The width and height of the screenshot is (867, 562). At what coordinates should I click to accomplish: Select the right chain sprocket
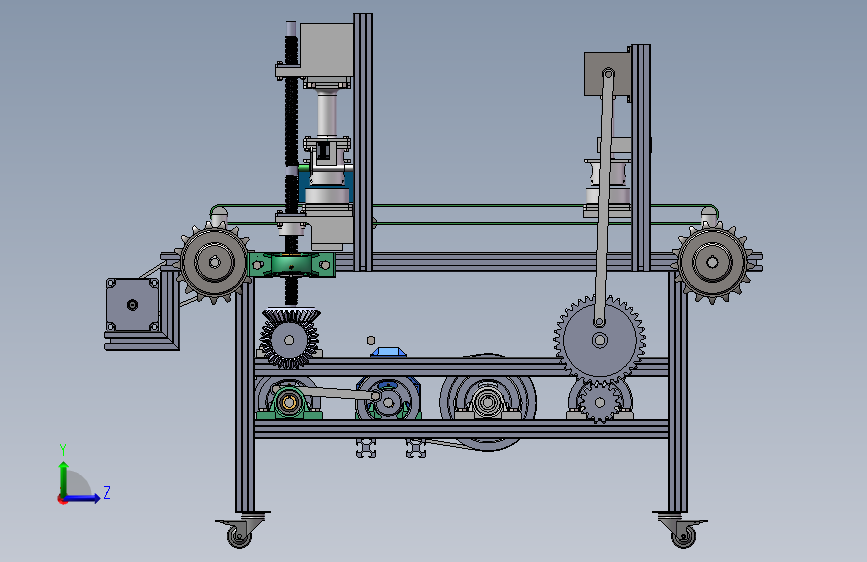(x=712, y=262)
